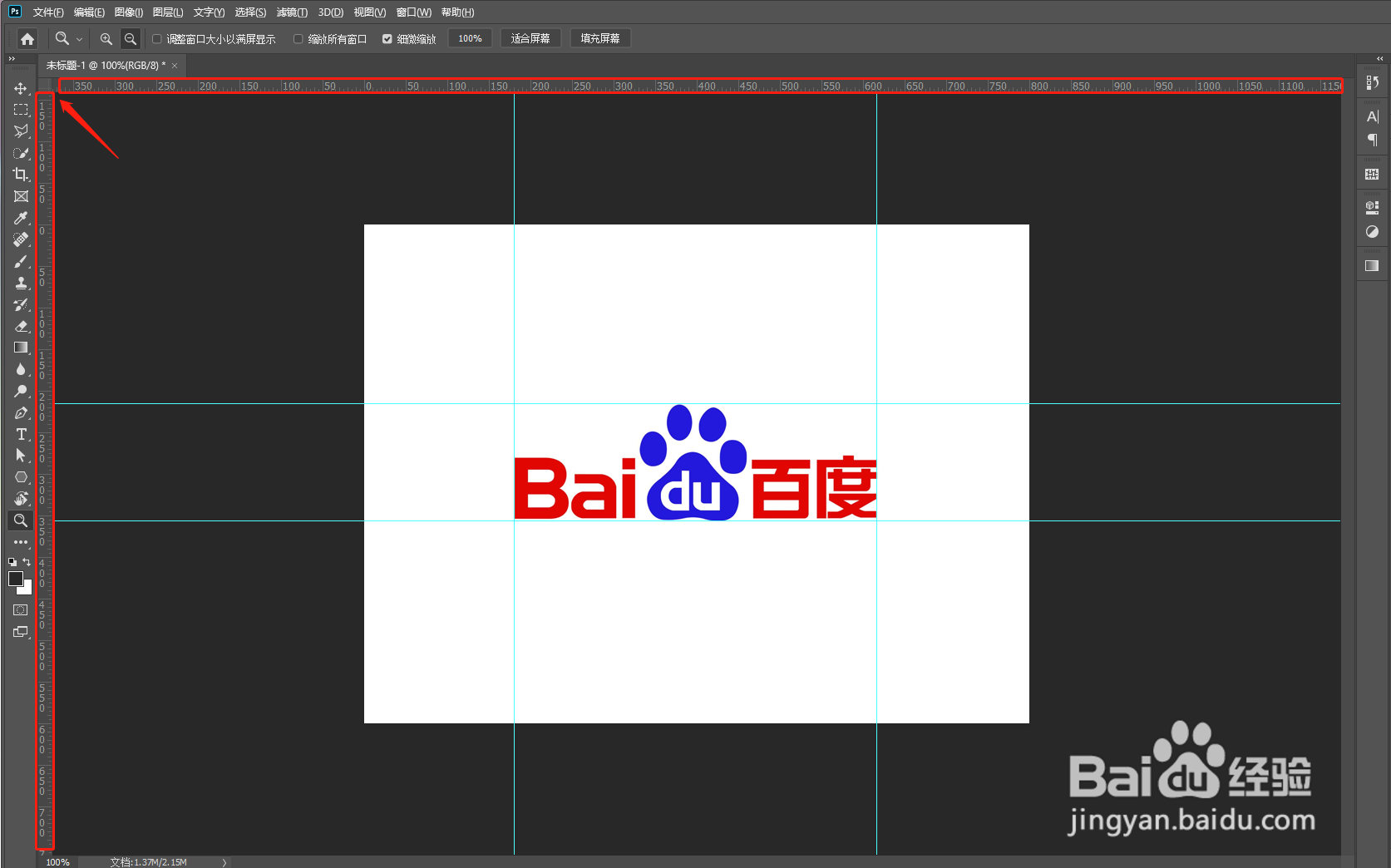Select the Type tool

21,434
